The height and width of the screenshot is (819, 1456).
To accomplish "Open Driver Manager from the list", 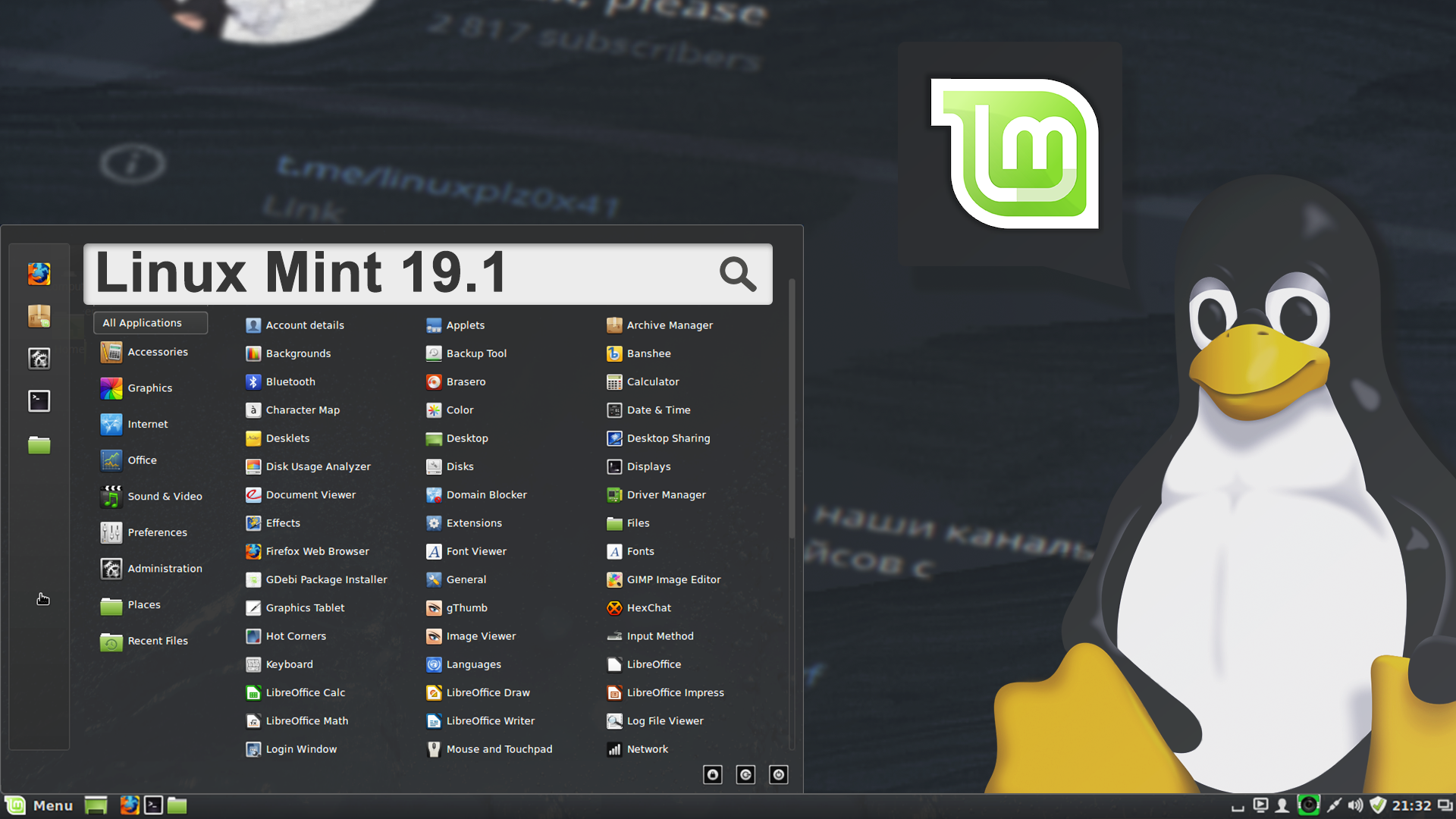I will pyautogui.click(x=666, y=494).
